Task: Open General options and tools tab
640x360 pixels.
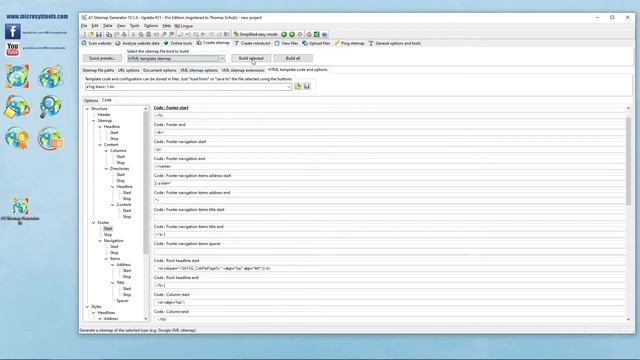Action: 395,43
